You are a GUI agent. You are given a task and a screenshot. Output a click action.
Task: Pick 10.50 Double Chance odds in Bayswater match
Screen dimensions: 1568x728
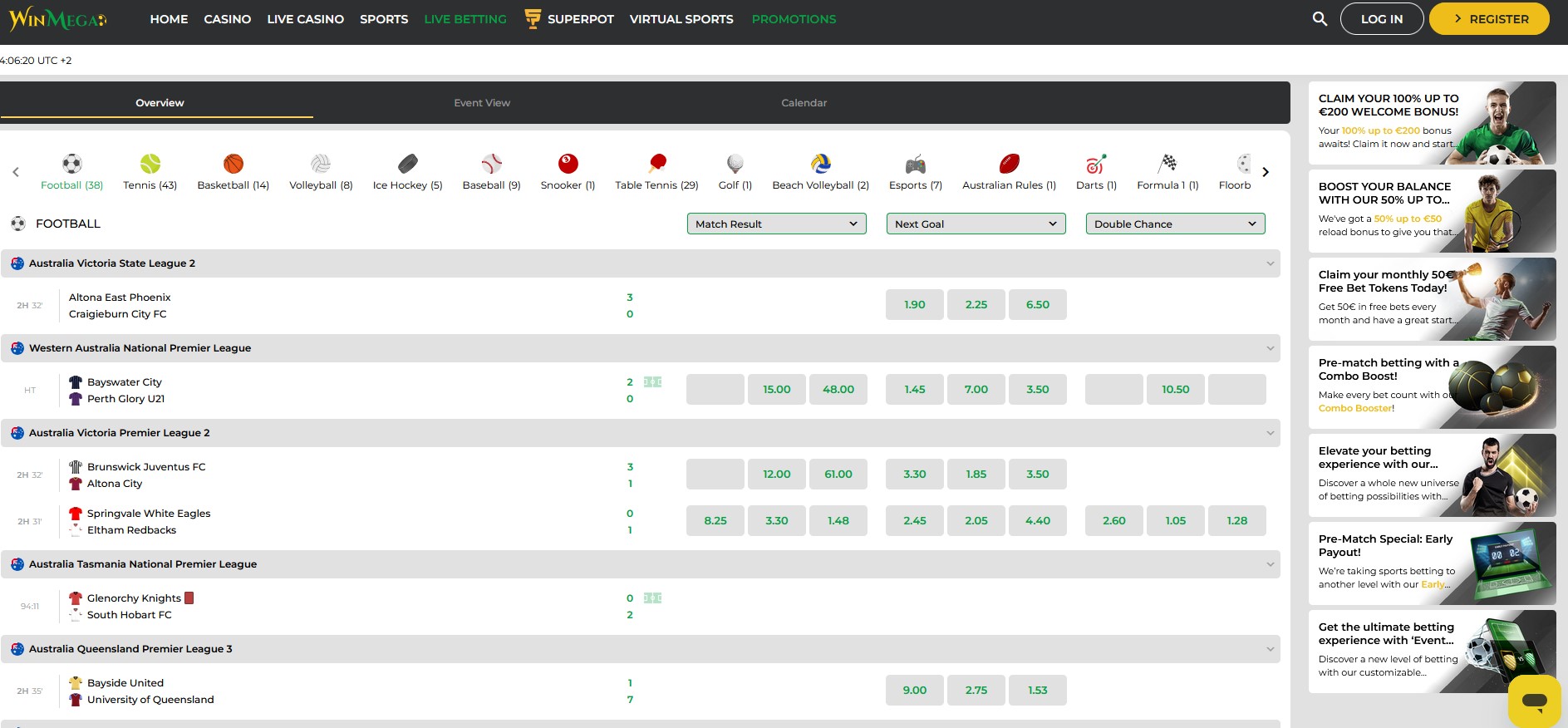pyautogui.click(x=1176, y=390)
